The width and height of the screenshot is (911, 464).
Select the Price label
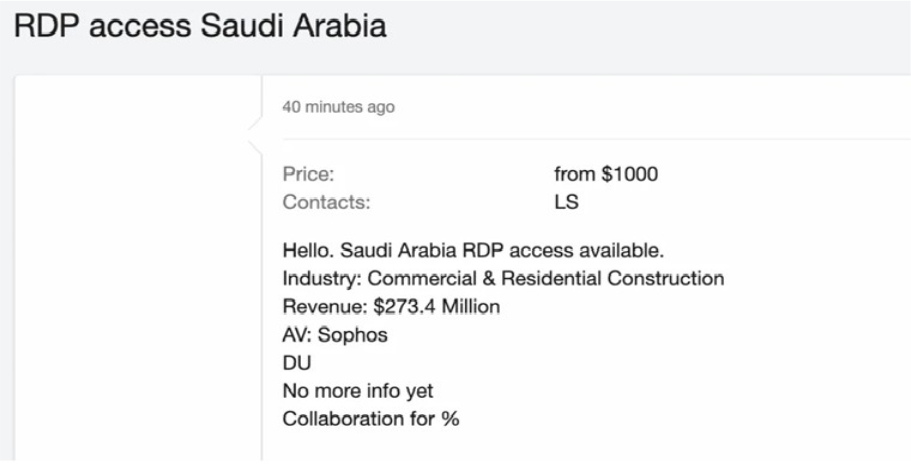[x=309, y=174]
